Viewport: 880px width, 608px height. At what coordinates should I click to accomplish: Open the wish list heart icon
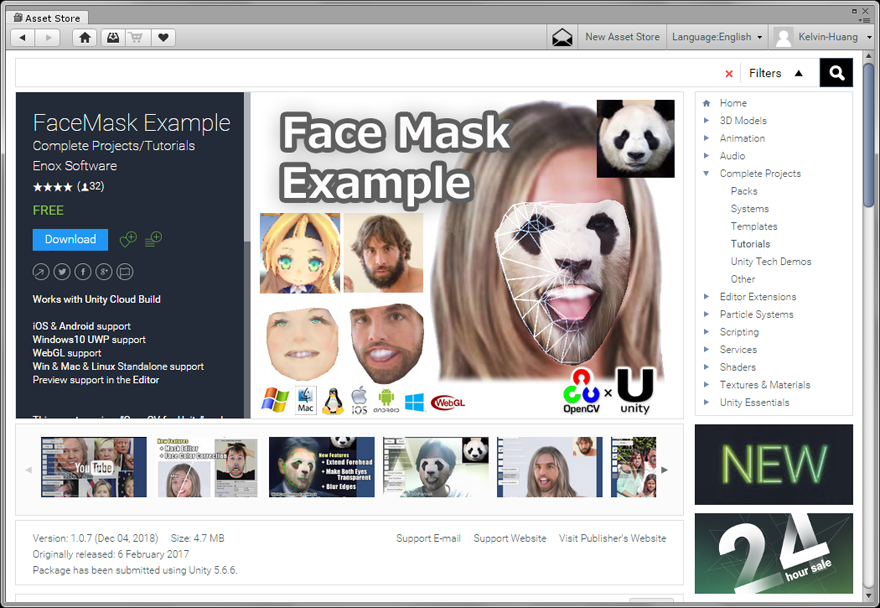[x=163, y=38]
